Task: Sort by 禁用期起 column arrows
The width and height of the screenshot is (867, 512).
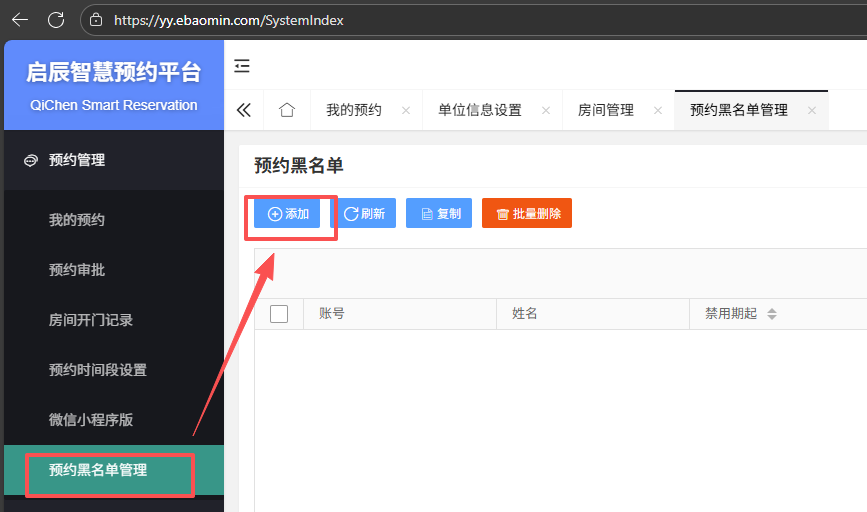Action: pos(771,314)
